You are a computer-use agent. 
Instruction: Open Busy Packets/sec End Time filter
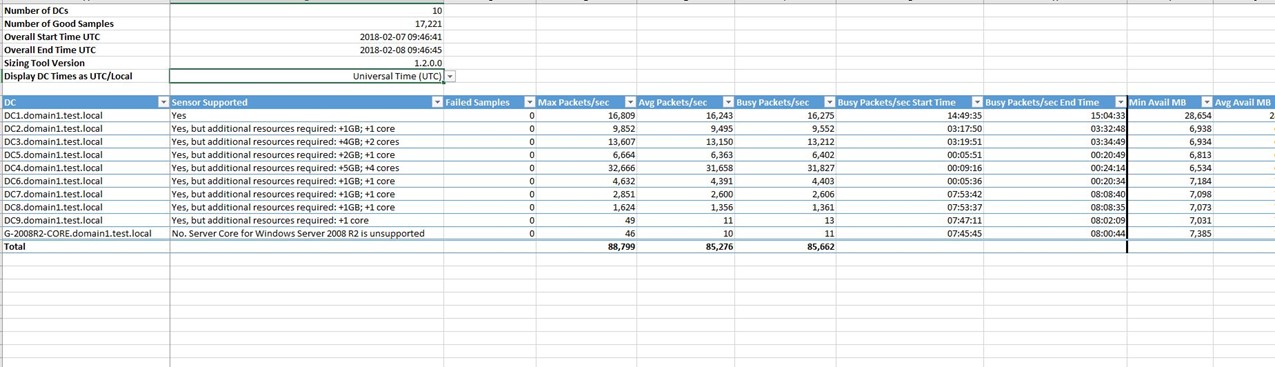point(1120,102)
